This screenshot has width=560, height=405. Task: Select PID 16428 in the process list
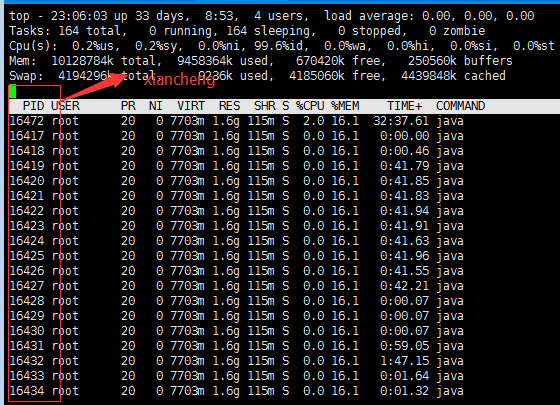coord(27,301)
